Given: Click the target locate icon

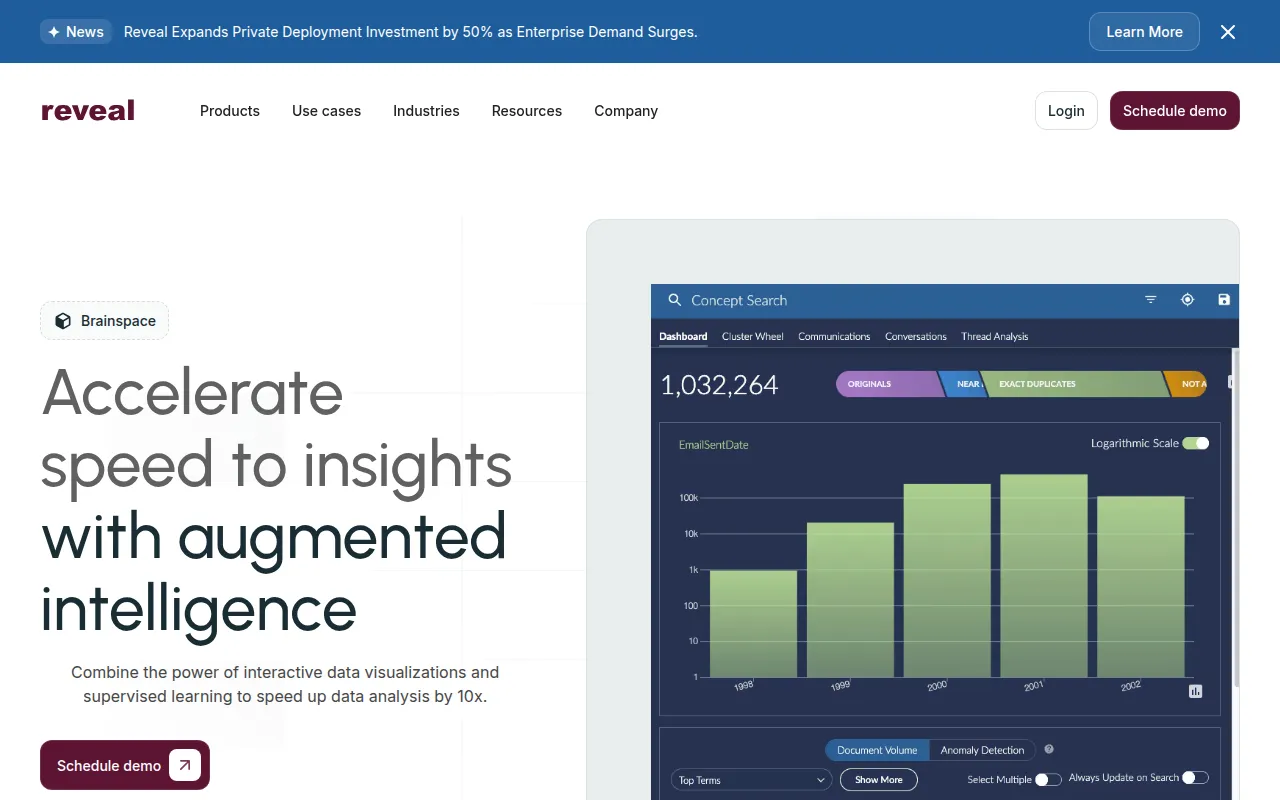Looking at the screenshot, I should (x=1187, y=299).
